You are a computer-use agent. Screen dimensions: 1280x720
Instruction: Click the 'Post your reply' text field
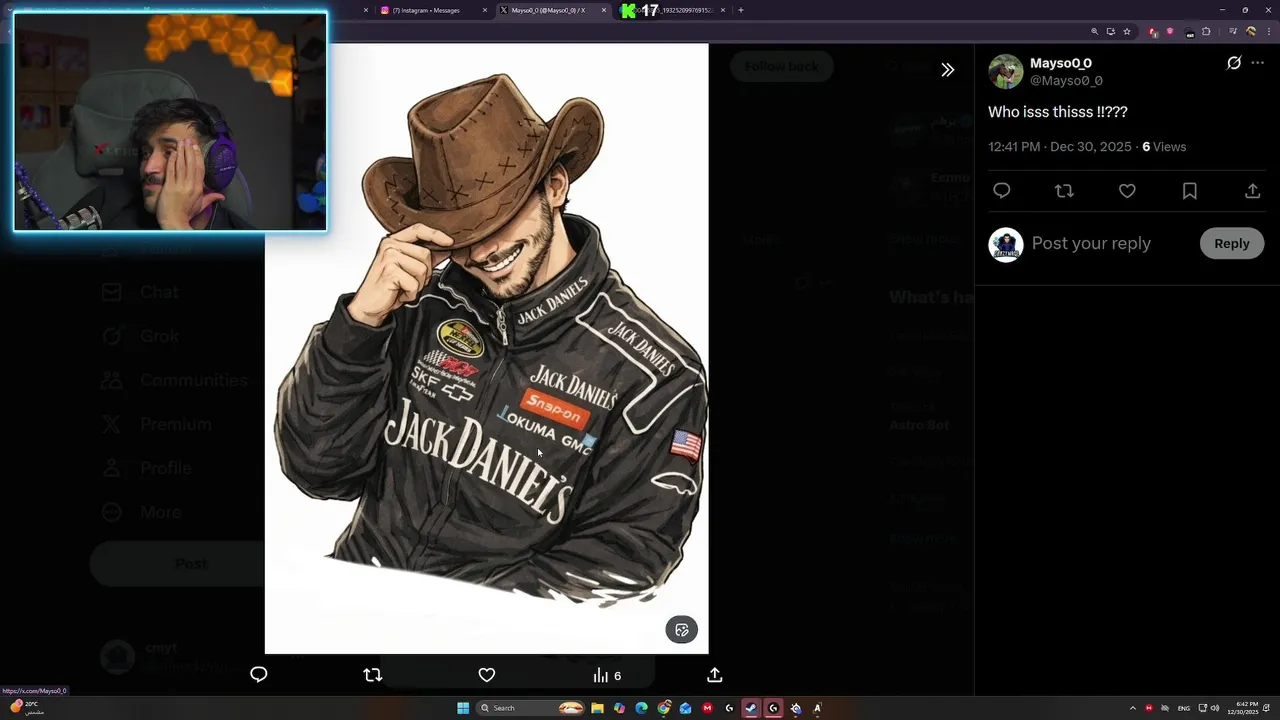[x=1091, y=243]
